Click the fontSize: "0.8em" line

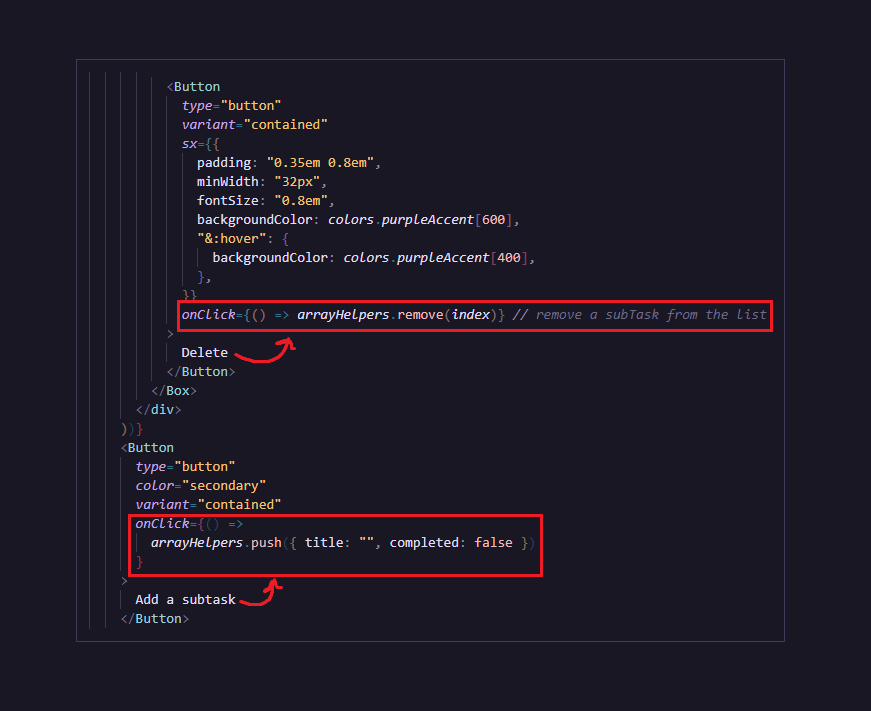[266, 201]
